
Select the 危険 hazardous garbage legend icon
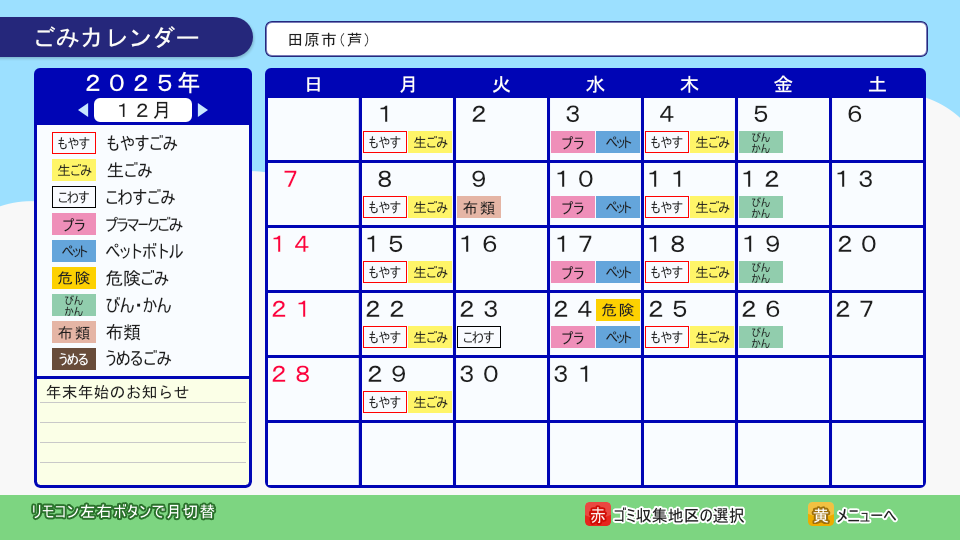(74, 278)
